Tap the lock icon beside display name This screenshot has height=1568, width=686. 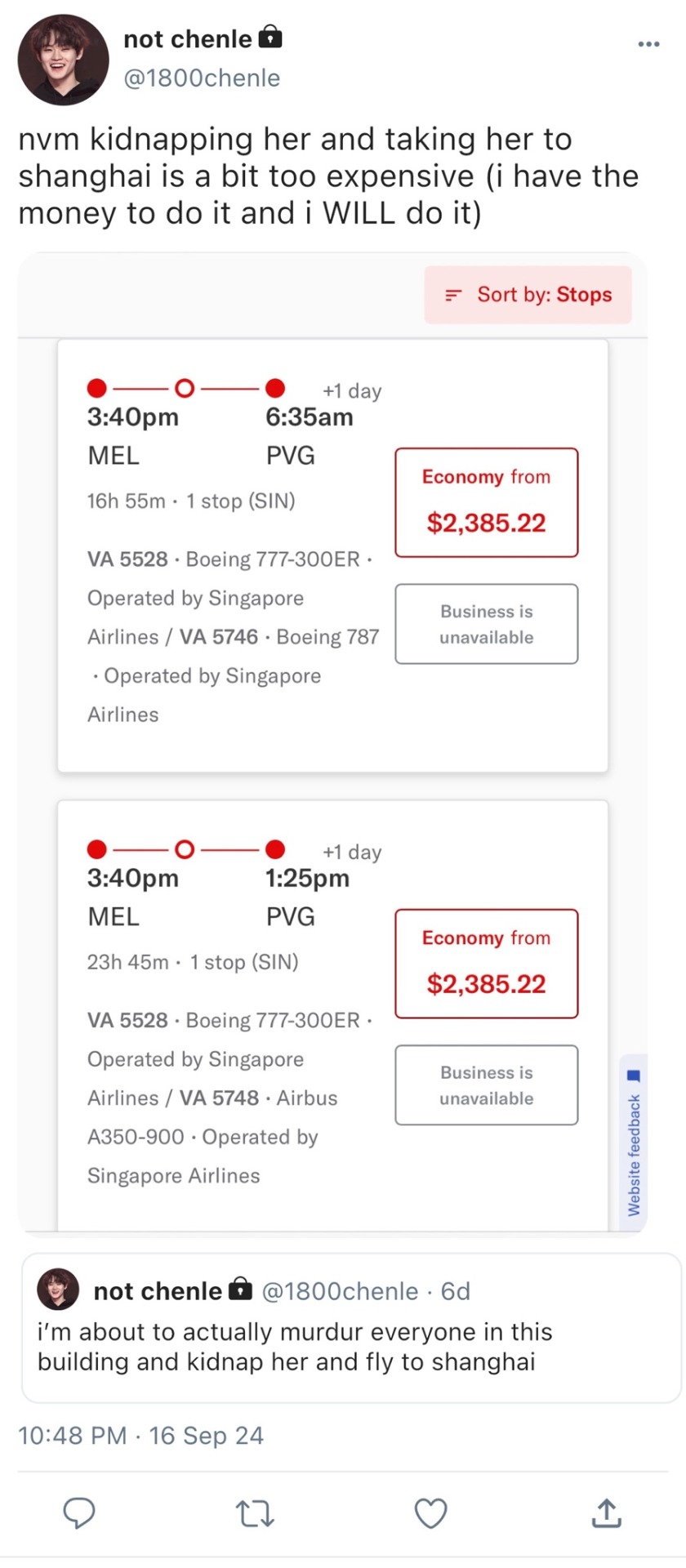click(x=270, y=38)
